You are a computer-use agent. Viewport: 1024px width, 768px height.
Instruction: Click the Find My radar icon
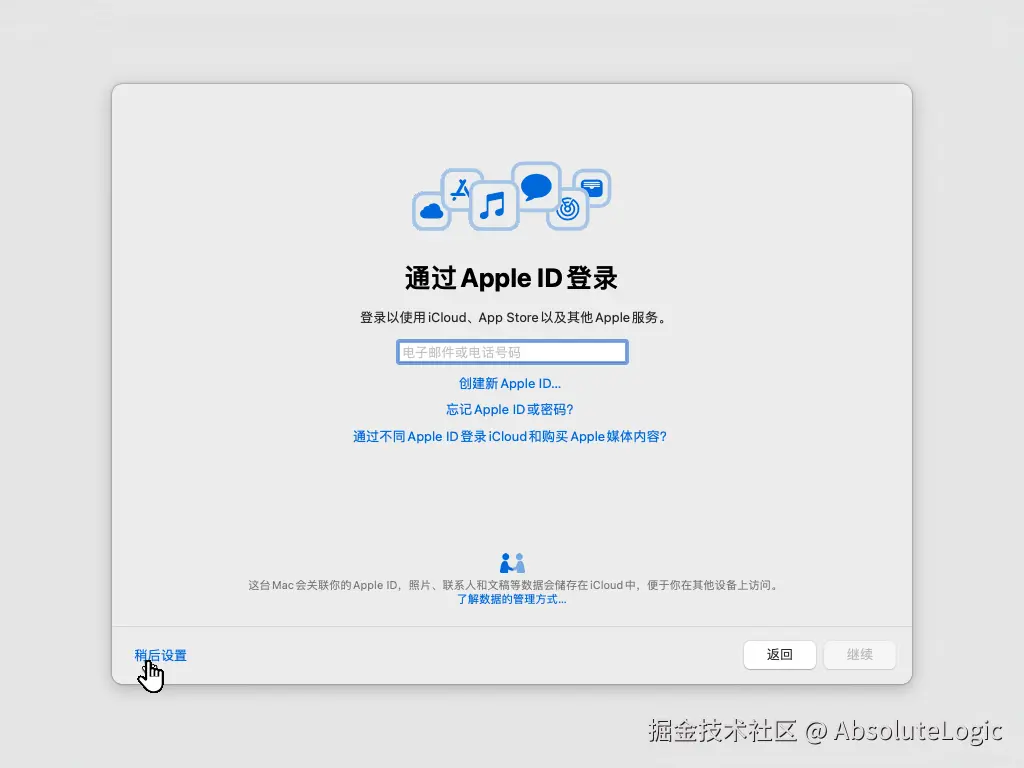click(568, 209)
